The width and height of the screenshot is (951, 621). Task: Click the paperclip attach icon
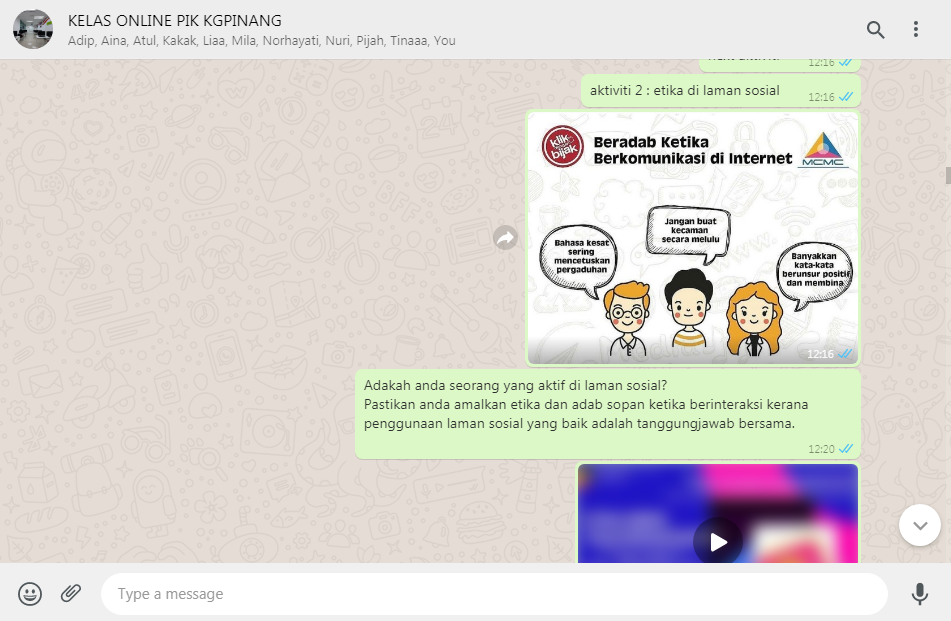70,594
